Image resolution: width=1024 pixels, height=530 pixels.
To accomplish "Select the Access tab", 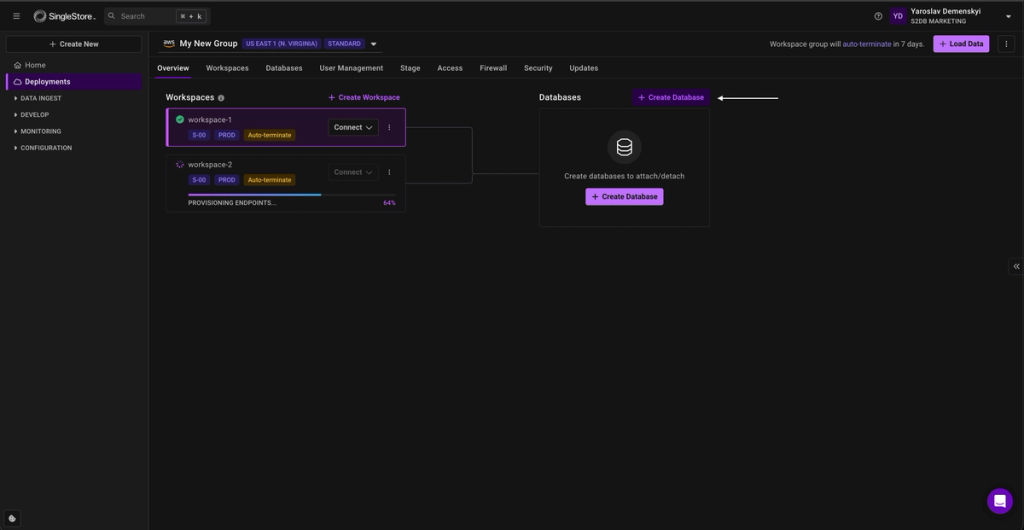I will point(450,68).
